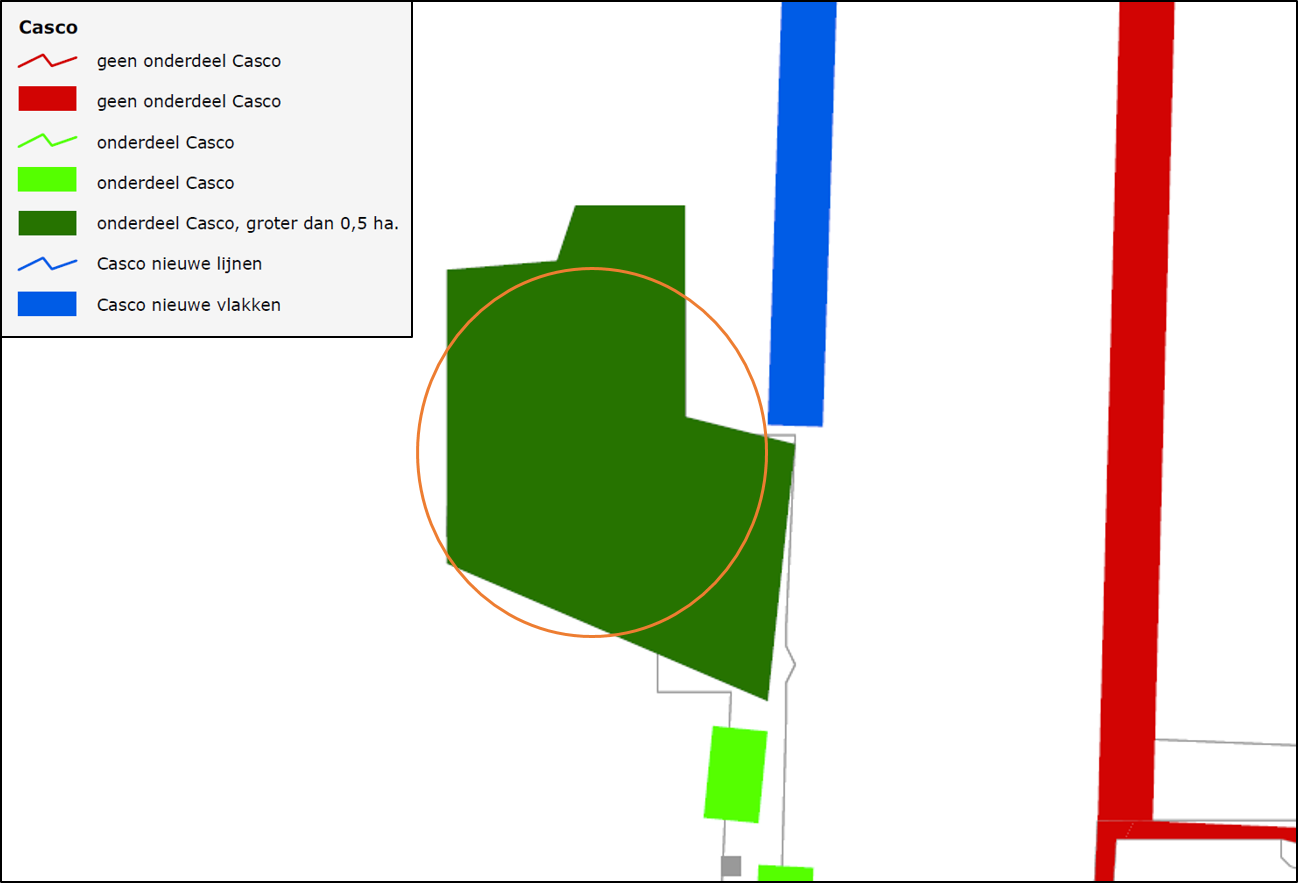Select the wide red vertical strip on the map
Image resolution: width=1298 pixels, height=883 pixels.
(x=1137, y=410)
